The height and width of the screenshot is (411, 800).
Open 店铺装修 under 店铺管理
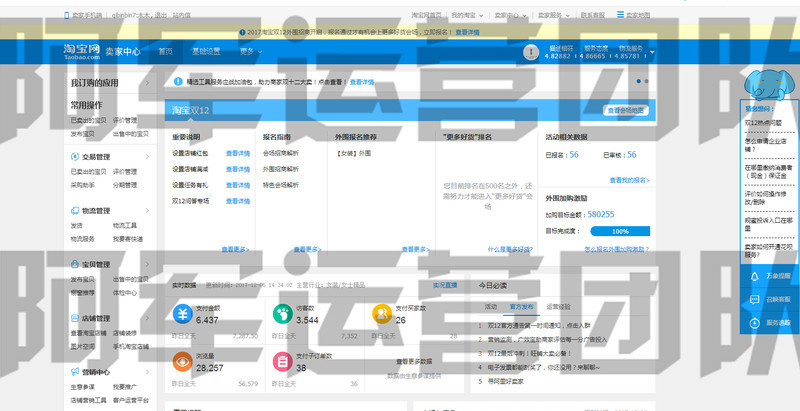coord(124,333)
